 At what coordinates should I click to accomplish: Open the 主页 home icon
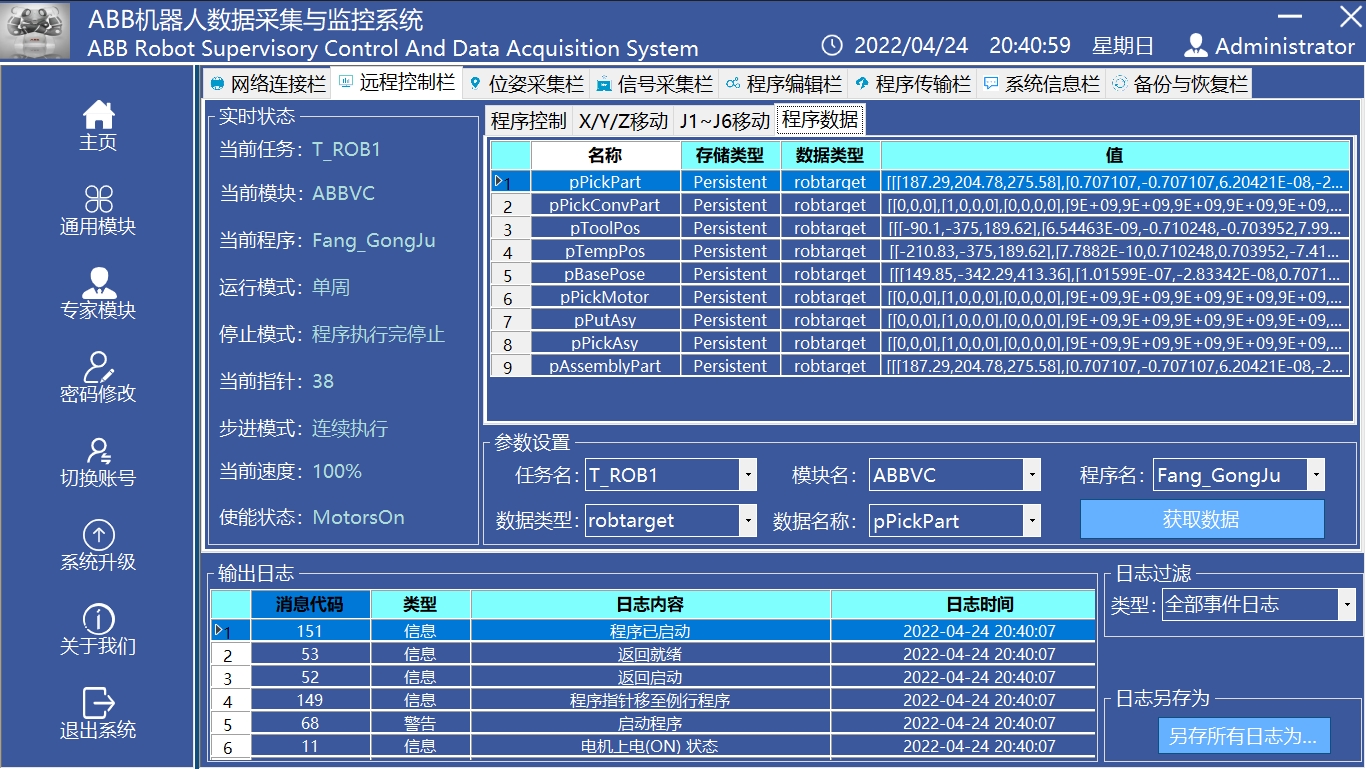[x=98, y=115]
